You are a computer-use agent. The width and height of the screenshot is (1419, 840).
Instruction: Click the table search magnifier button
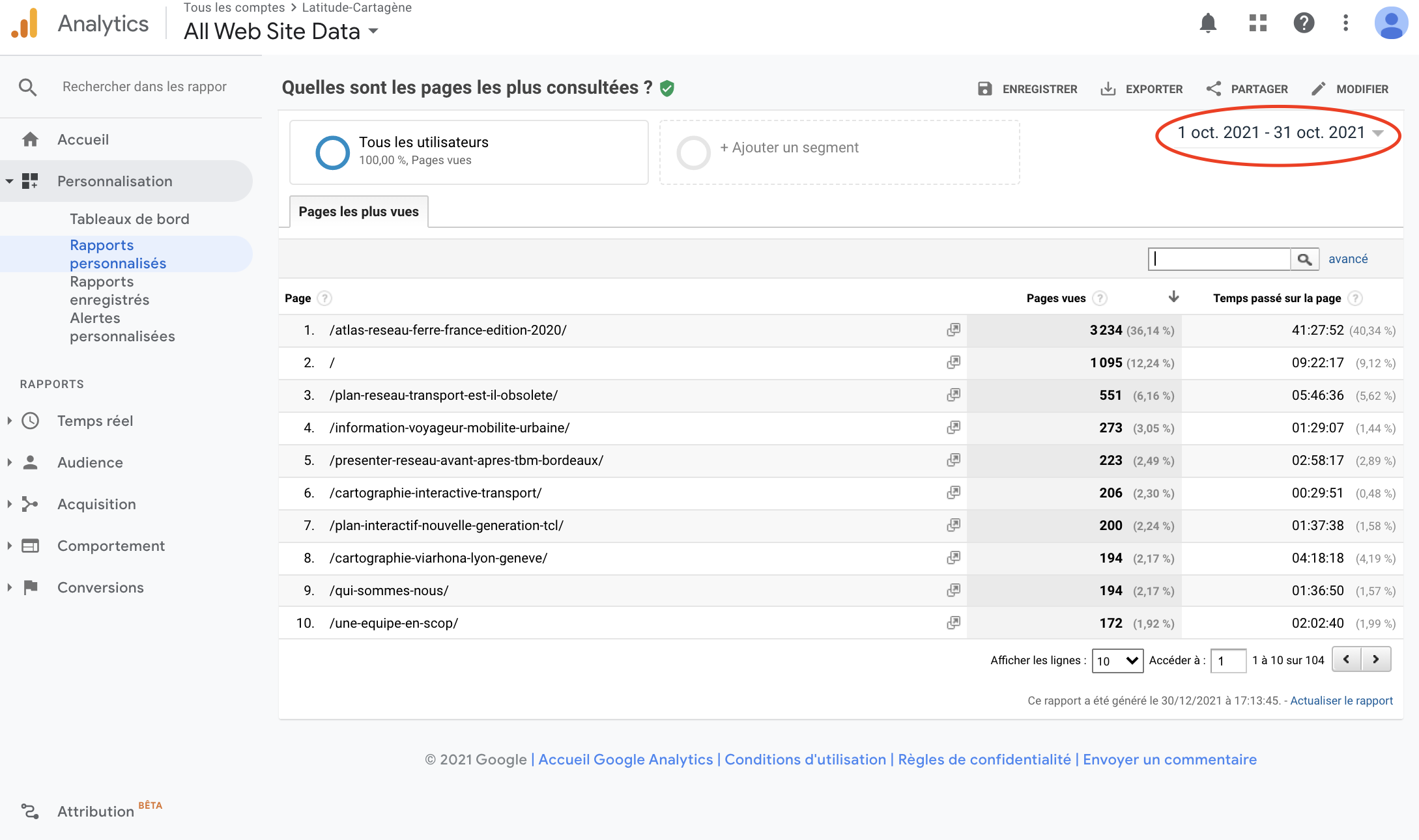point(1304,259)
